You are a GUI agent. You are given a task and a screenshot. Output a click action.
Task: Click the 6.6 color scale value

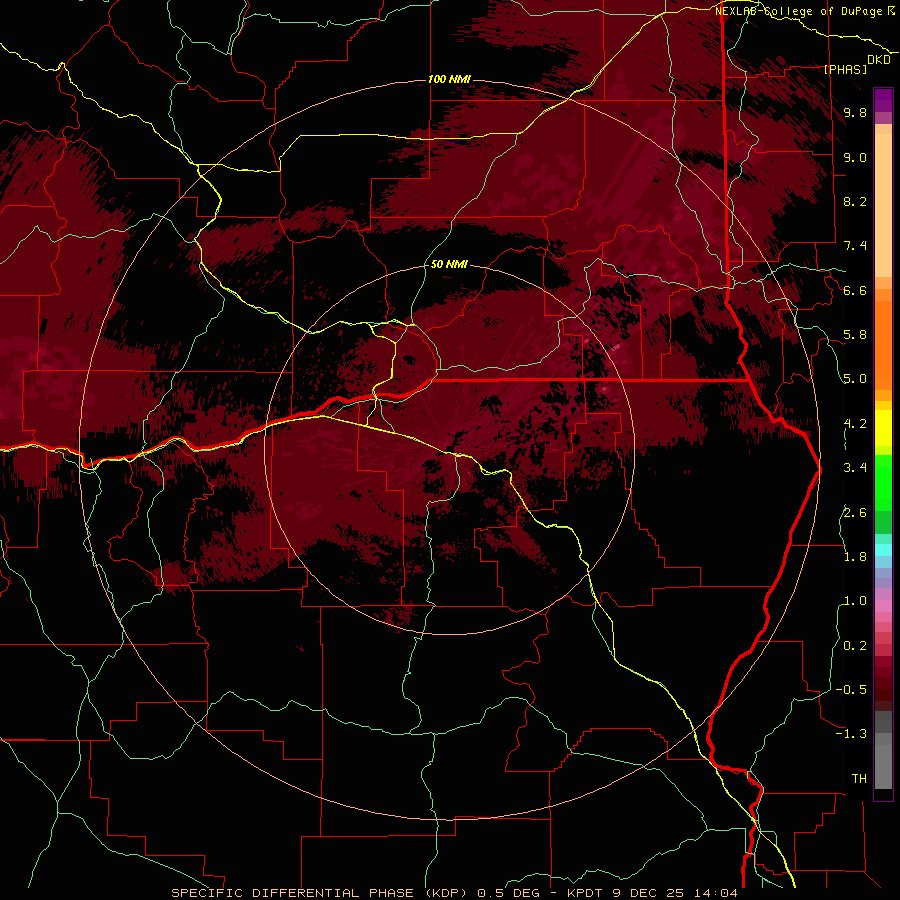pyautogui.click(x=855, y=290)
